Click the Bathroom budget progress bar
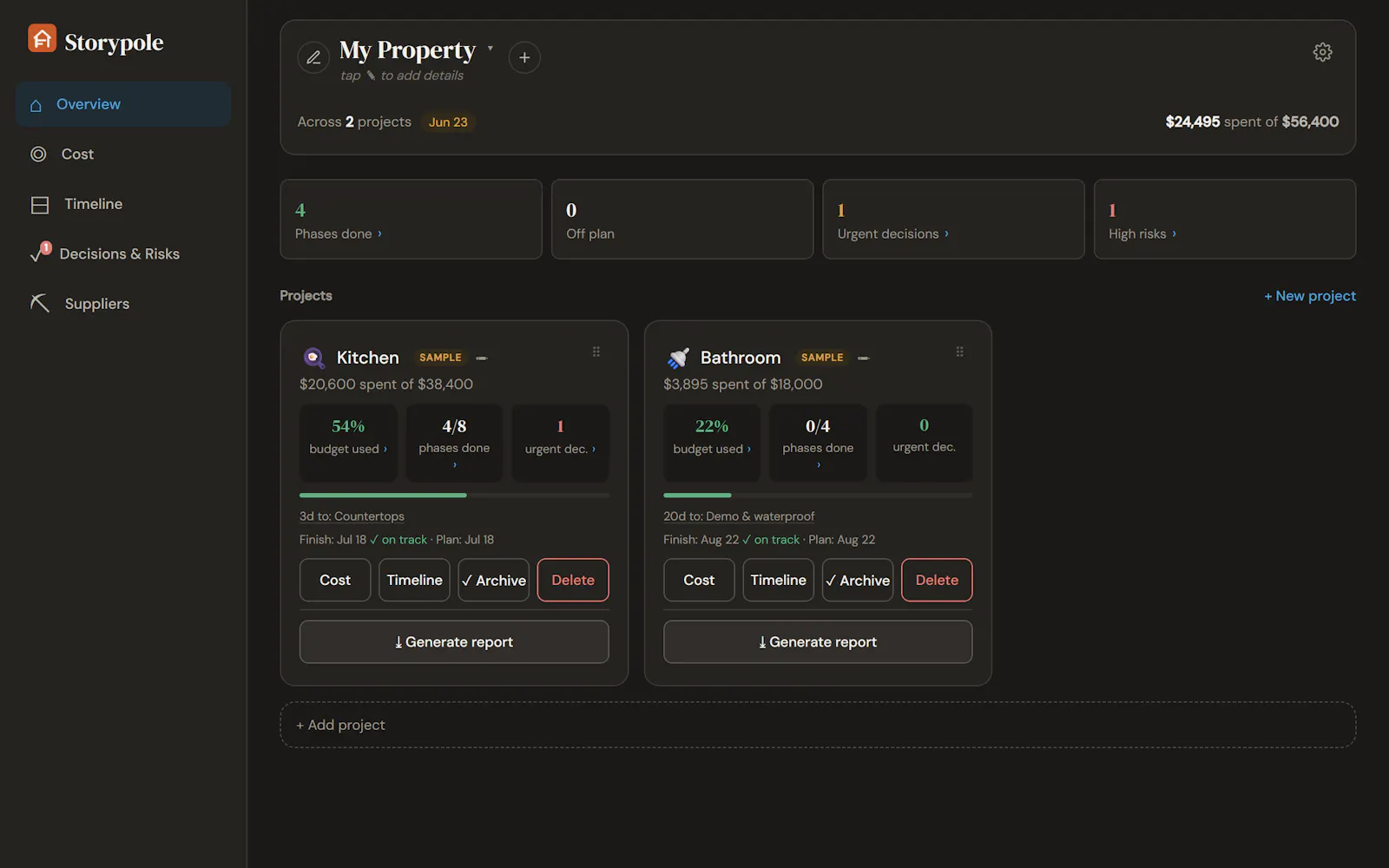Screen dimensions: 1389x868 pos(818,495)
